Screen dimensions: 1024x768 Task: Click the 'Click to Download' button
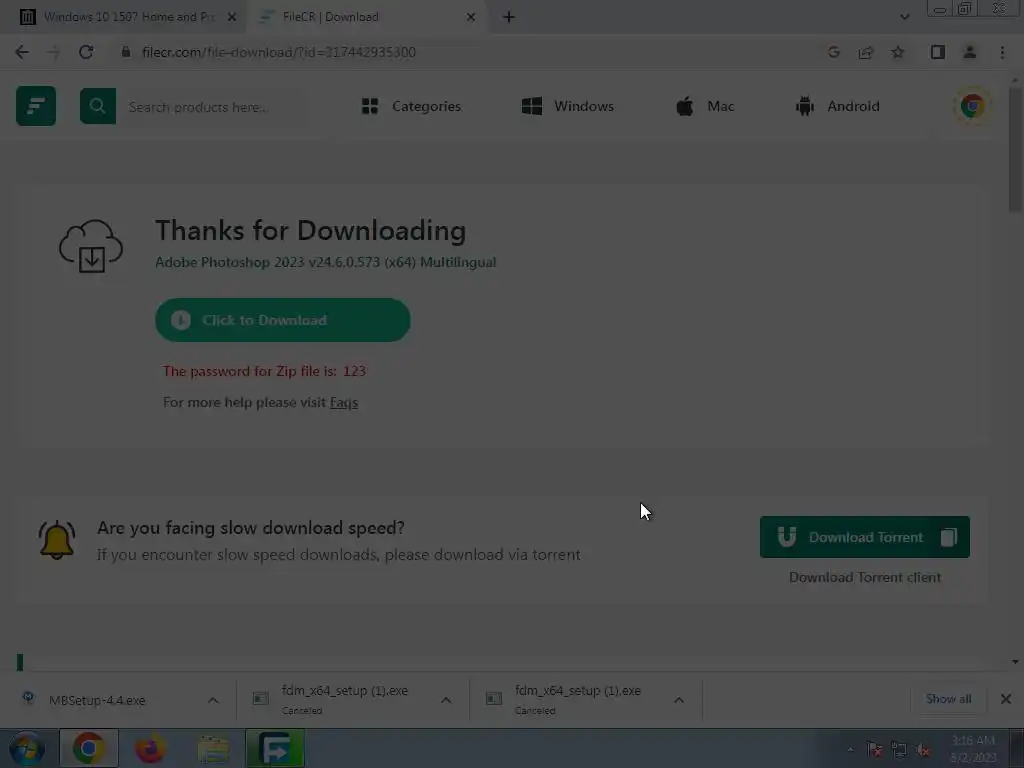point(283,320)
